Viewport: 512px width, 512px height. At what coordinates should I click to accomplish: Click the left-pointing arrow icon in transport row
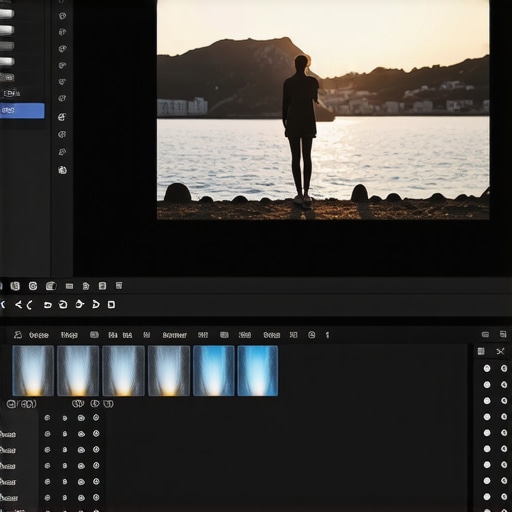19,304
